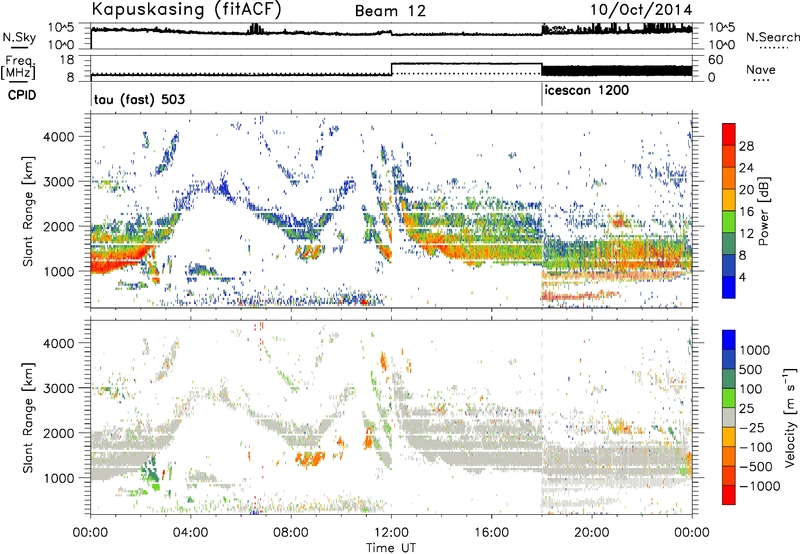Image resolution: width=800 pixels, height=554 pixels.
Task: Click the Beam 12 label
Action: coord(390,11)
